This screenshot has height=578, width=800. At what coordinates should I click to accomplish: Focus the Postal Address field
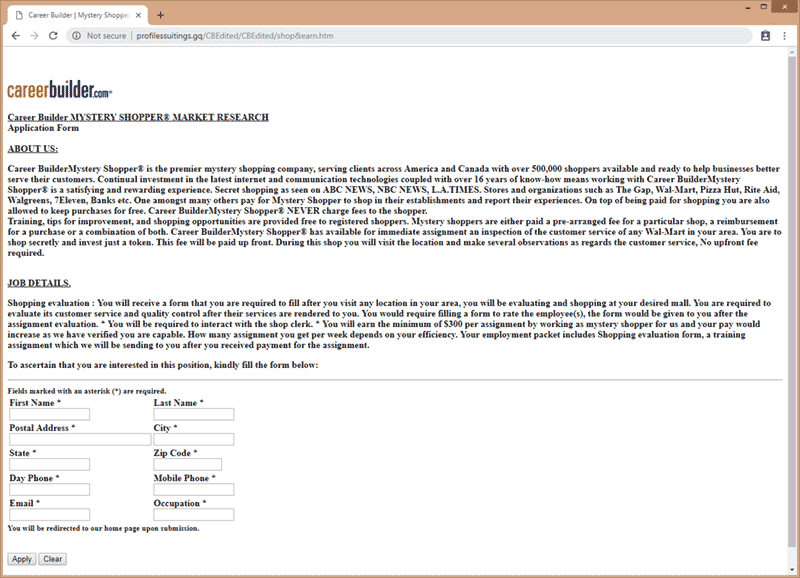80,439
